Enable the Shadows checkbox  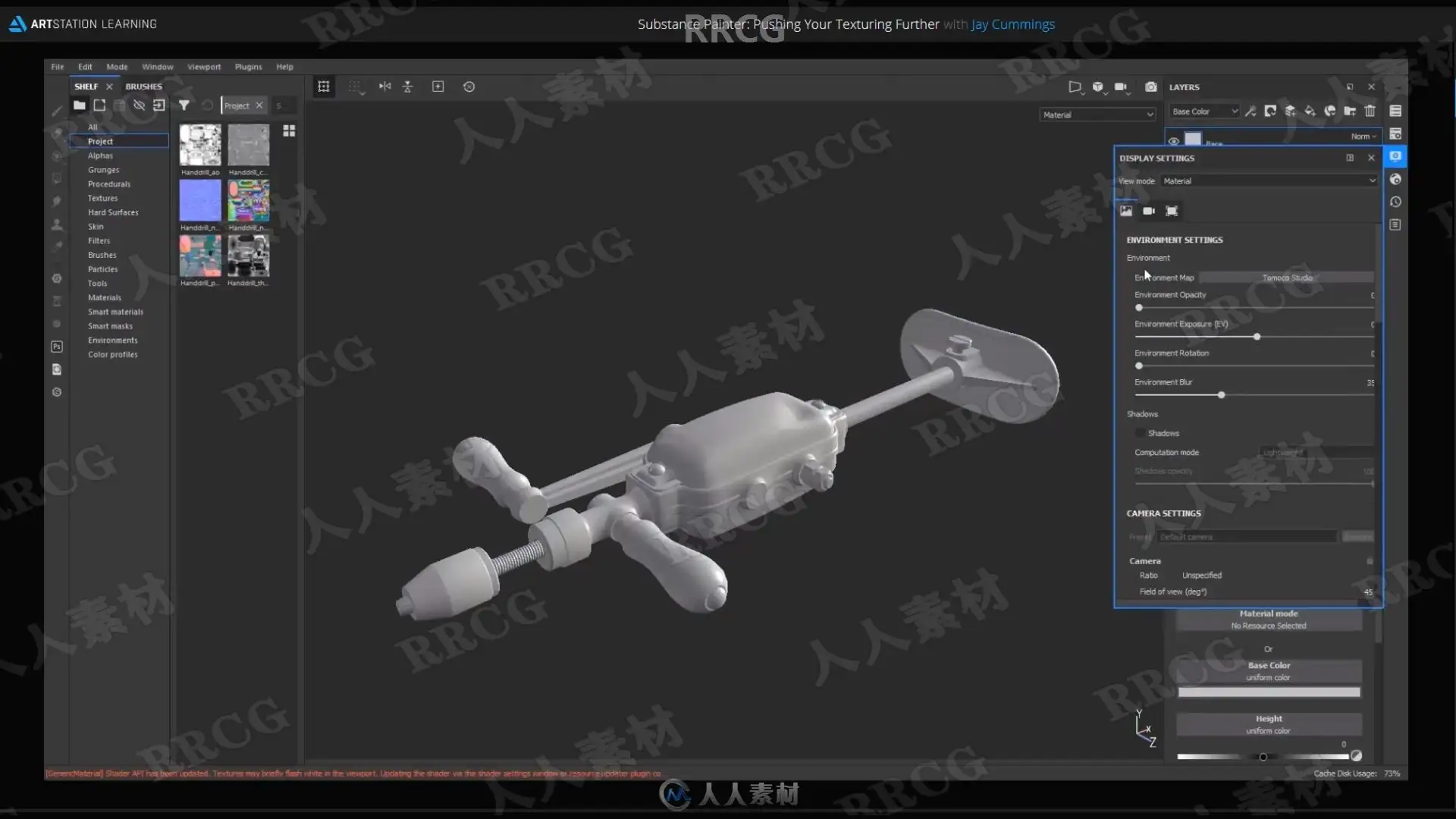(1140, 433)
